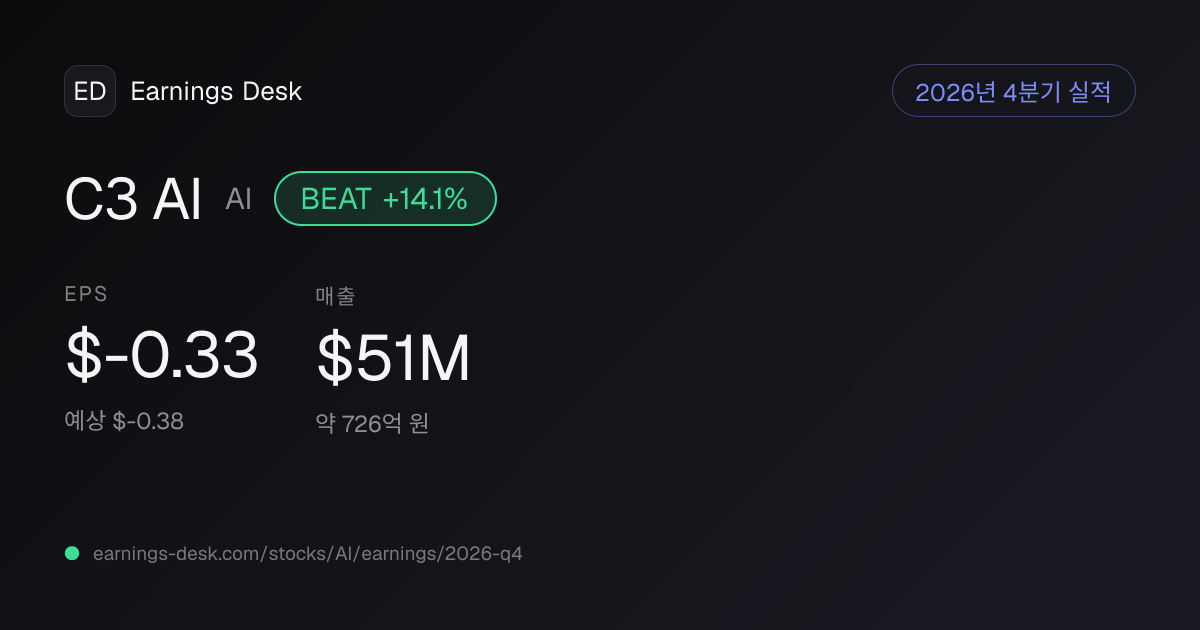Open the Earnings Desk brand name
1200x630 pixels.
click(216, 91)
